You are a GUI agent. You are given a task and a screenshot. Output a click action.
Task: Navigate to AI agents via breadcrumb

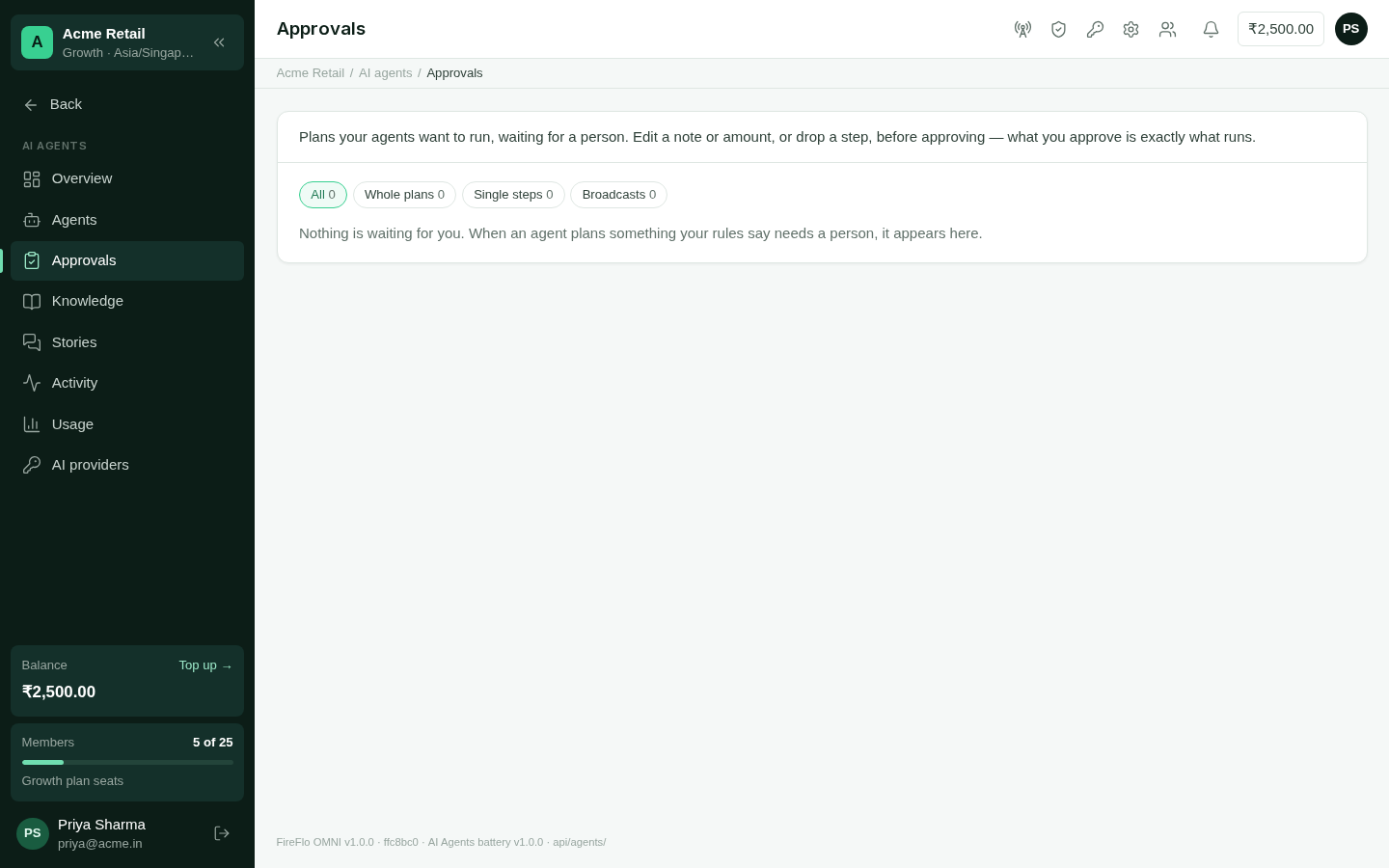click(385, 73)
